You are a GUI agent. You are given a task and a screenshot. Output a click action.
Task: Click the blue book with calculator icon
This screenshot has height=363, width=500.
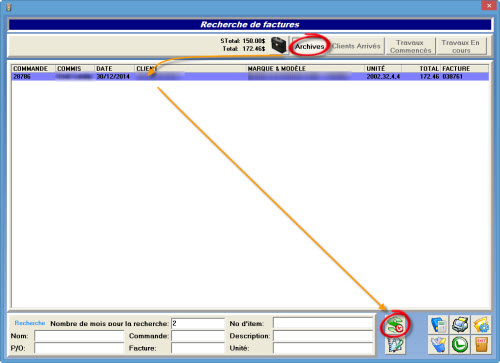coord(438,325)
